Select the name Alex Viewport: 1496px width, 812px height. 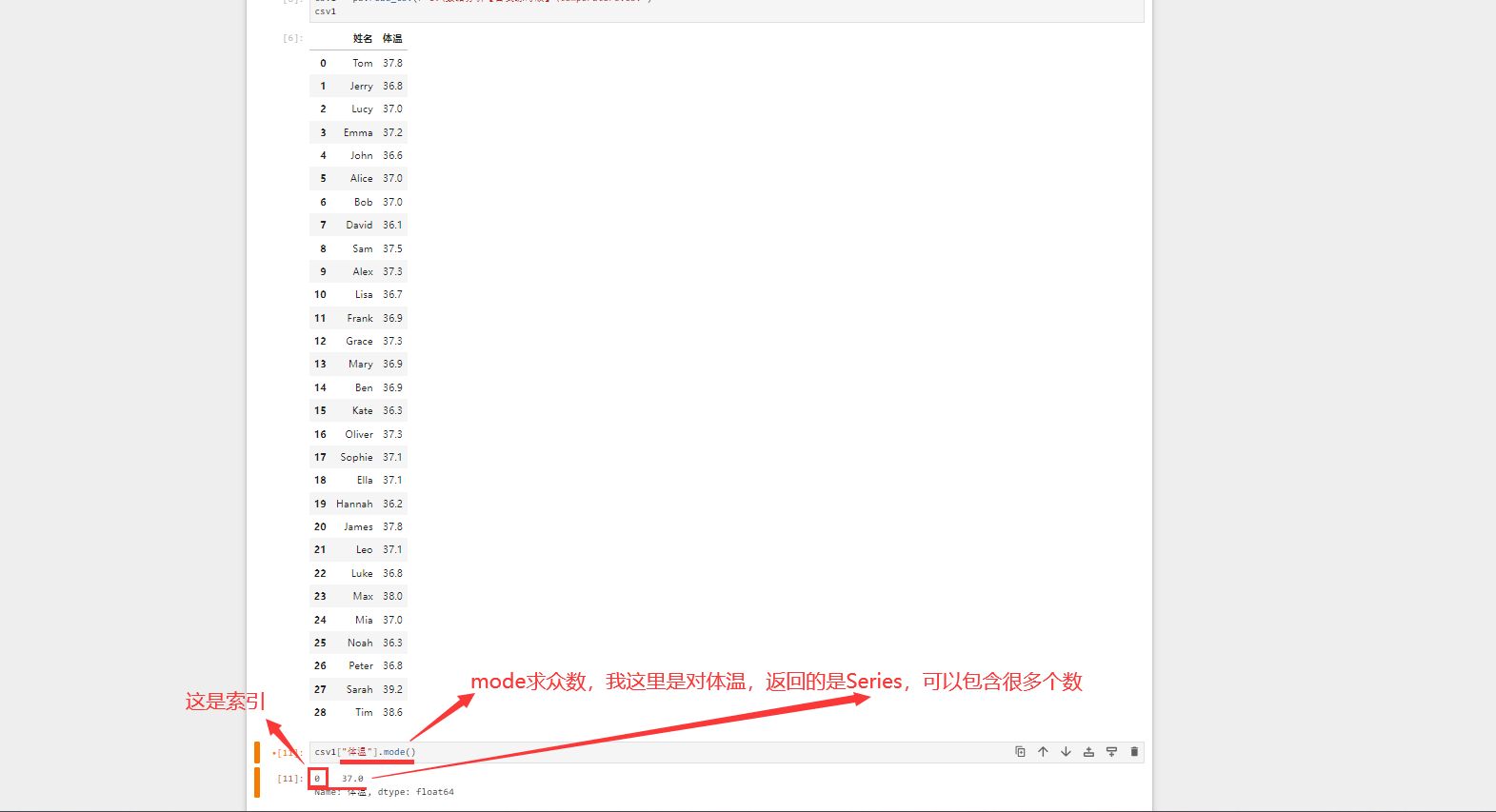[x=363, y=271]
